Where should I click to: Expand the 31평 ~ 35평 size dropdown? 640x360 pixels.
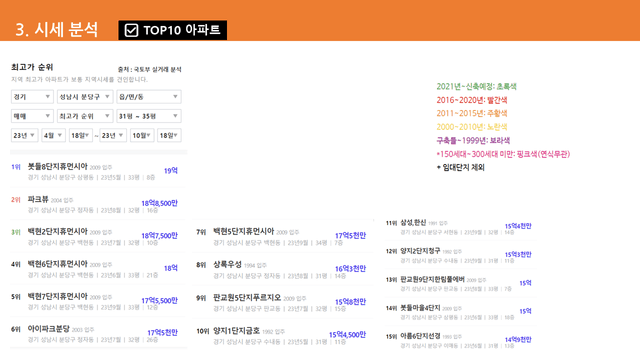point(149,116)
